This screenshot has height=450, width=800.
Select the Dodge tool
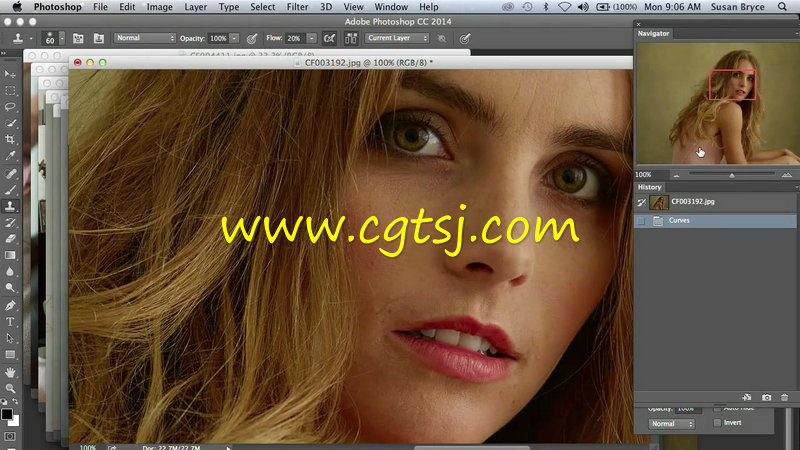10,288
